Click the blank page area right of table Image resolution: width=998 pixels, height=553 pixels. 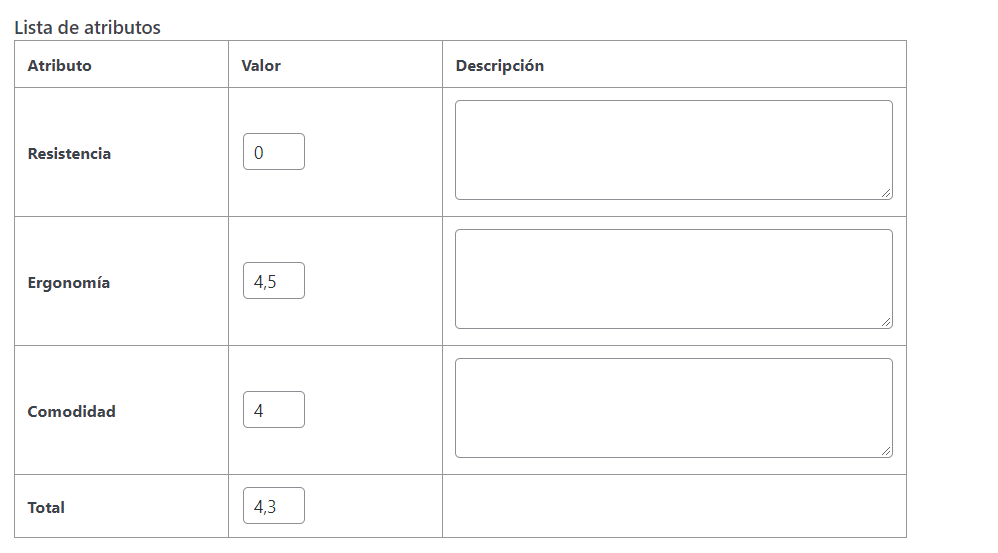pyautogui.click(x=950, y=280)
